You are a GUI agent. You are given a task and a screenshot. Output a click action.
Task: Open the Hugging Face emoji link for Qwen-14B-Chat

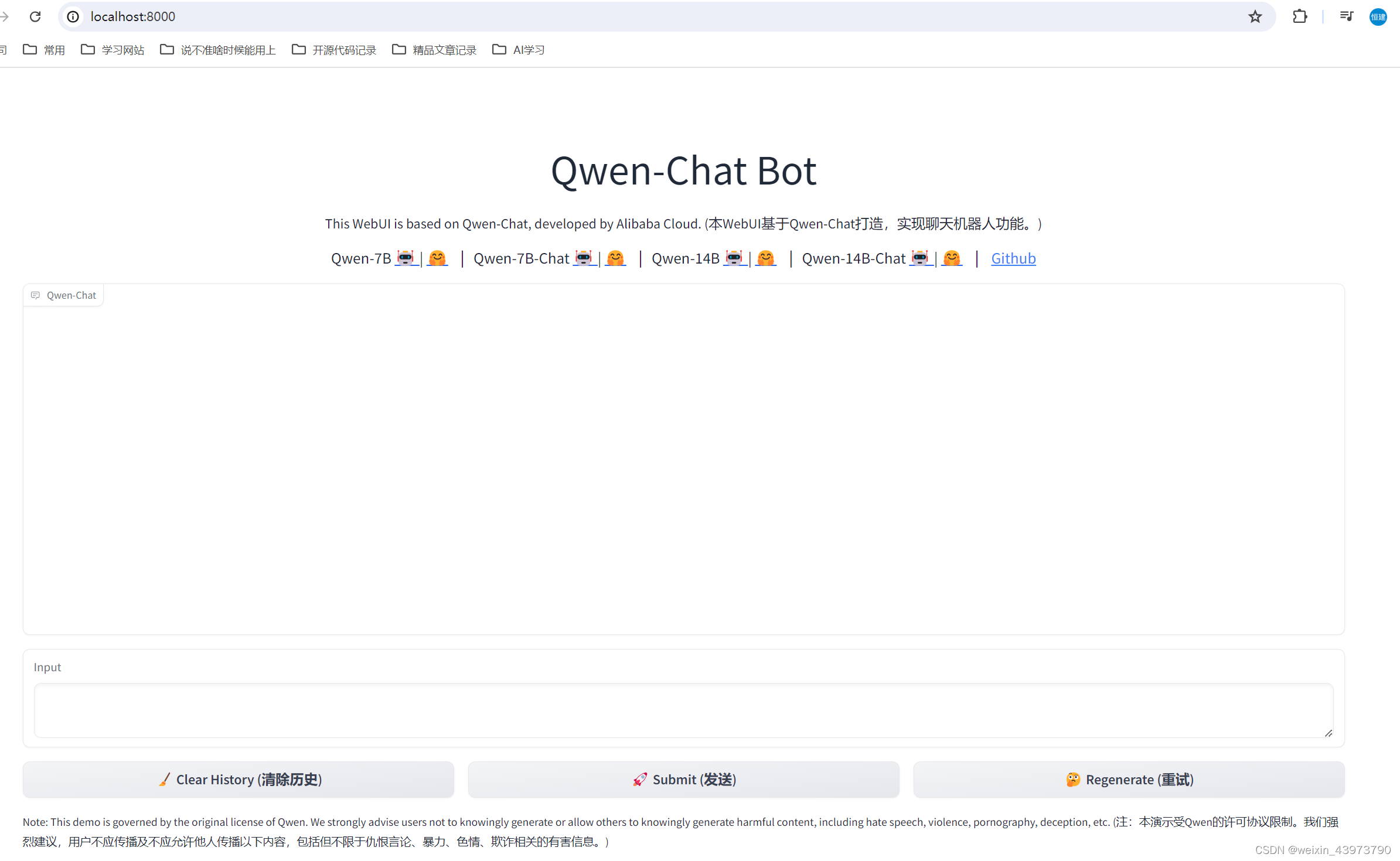pyautogui.click(x=952, y=258)
